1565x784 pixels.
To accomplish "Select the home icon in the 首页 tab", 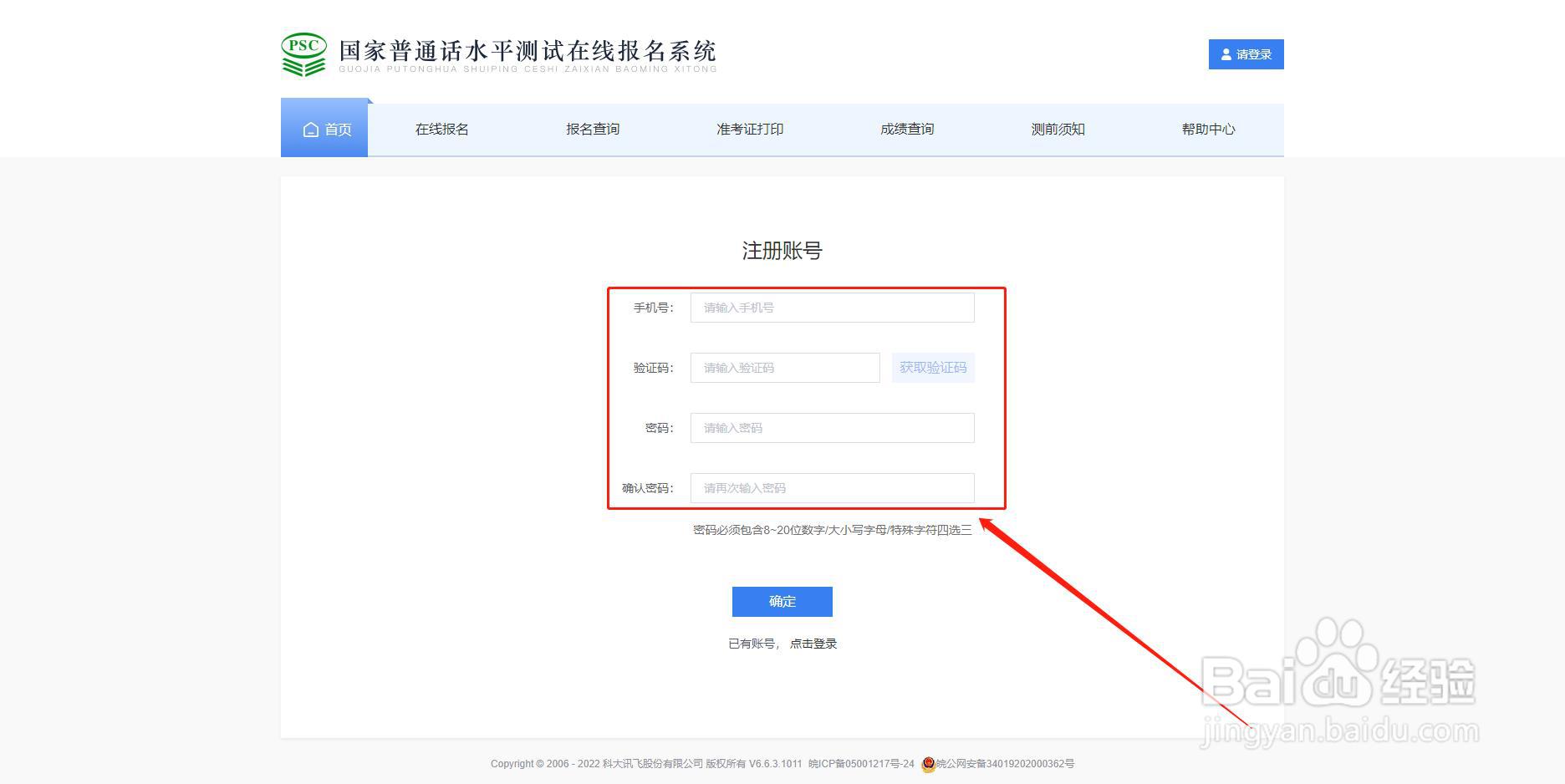I will click(x=309, y=129).
